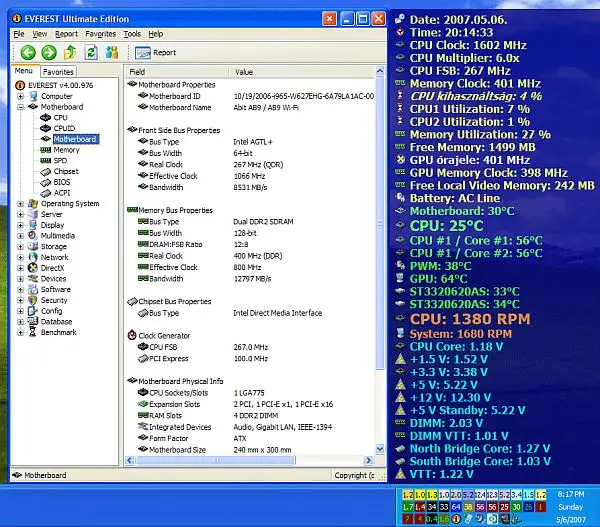Screen dimensions: 600x527
Task: Click the Security shield icon in the tree
Action: [x=33, y=300]
